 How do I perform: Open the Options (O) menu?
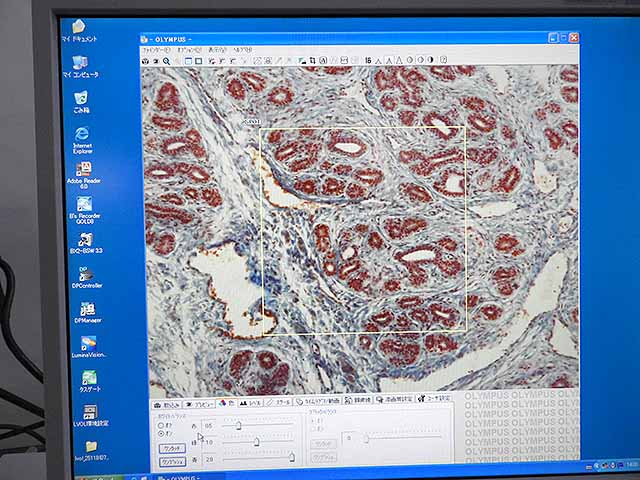[189, 50]
